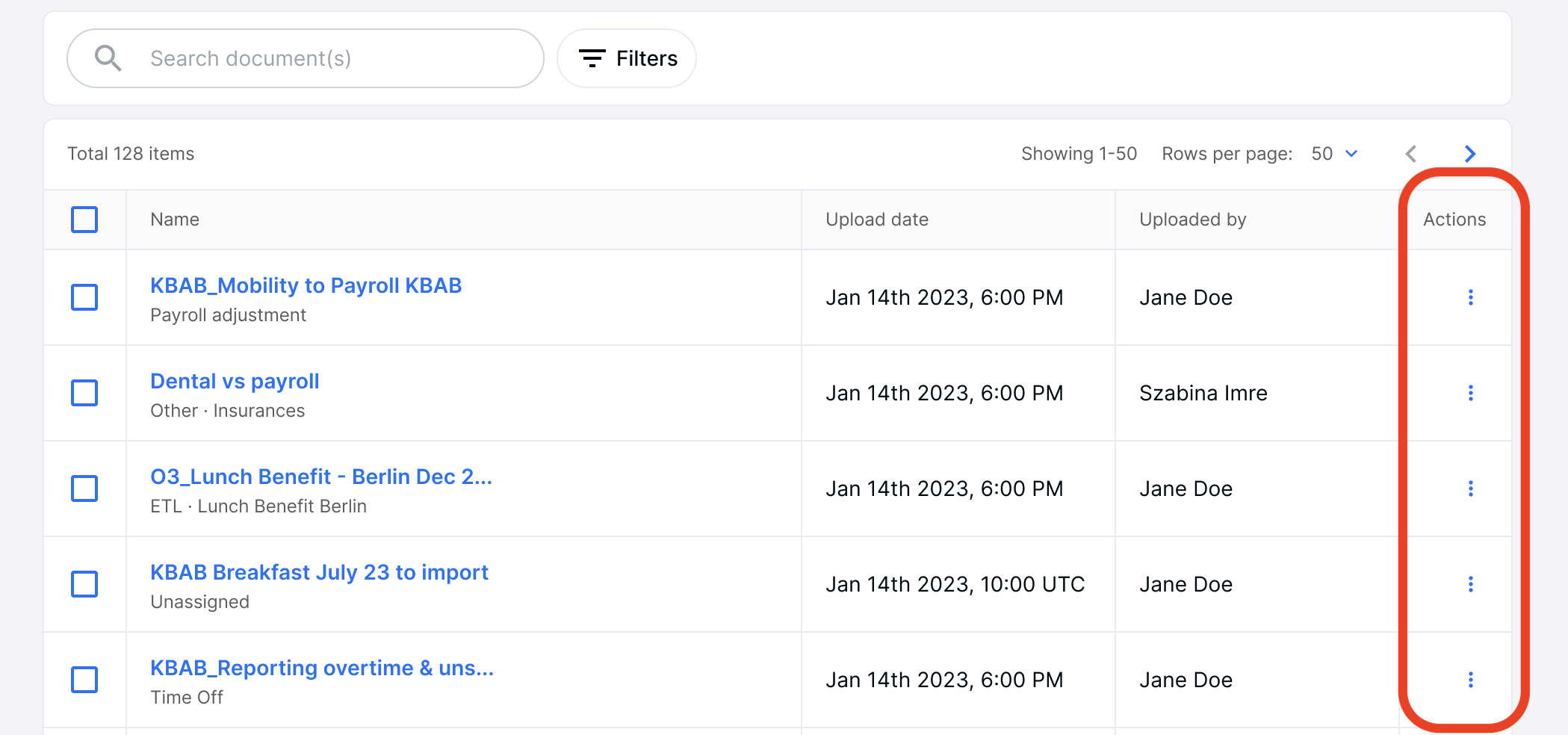Viewport: 1568px width, 735px height.
Task: Open actions menu for KBAB_Mobility to Payroll KBAB
Action: point(1470,297)
